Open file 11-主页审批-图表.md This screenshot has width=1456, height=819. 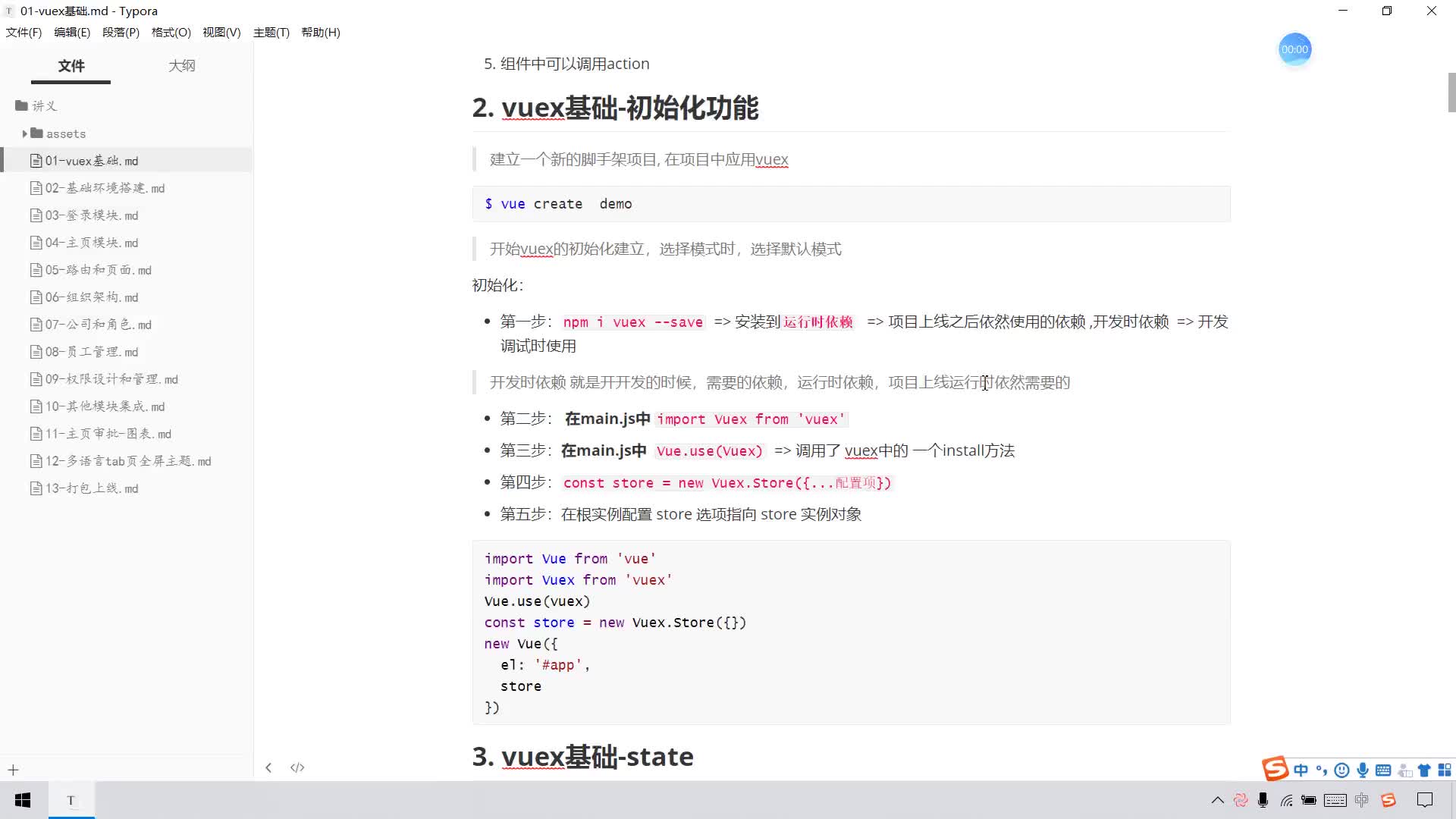pos(127,434)
